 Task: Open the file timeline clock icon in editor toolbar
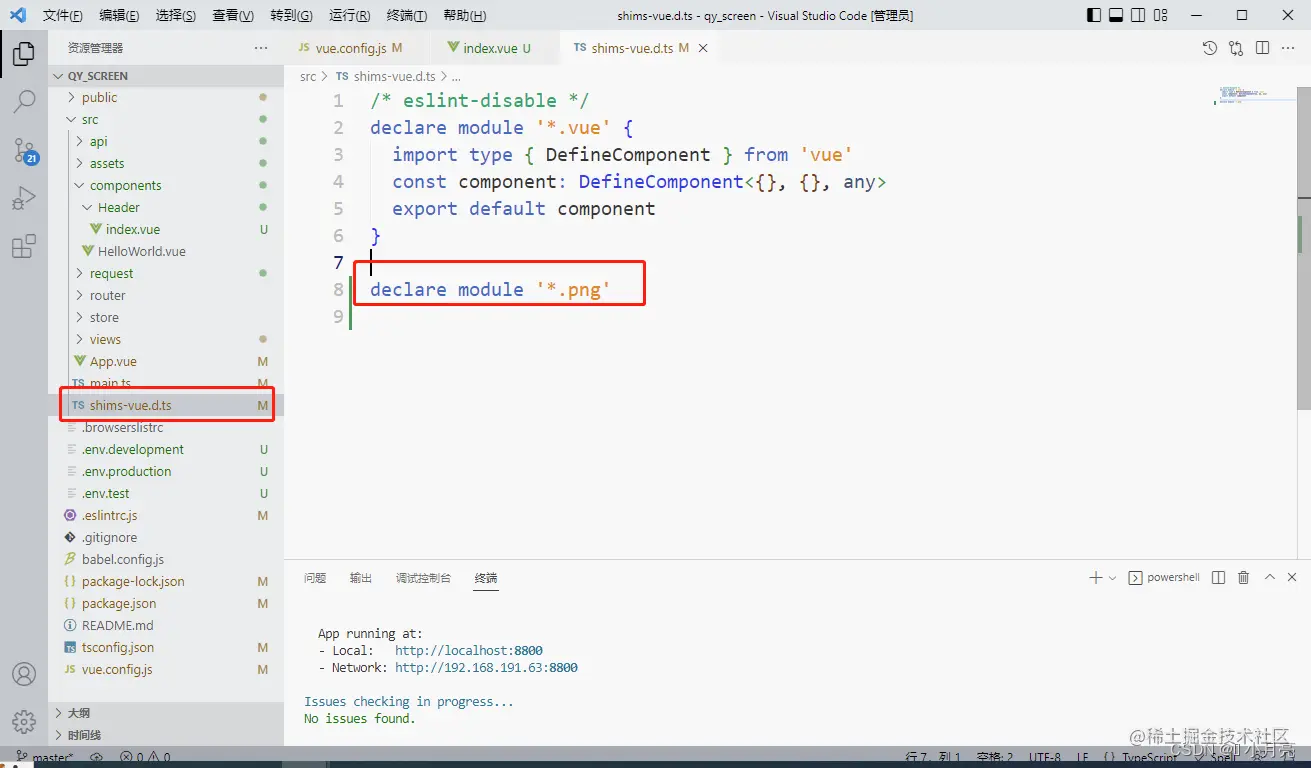(x=1210, y=48)
